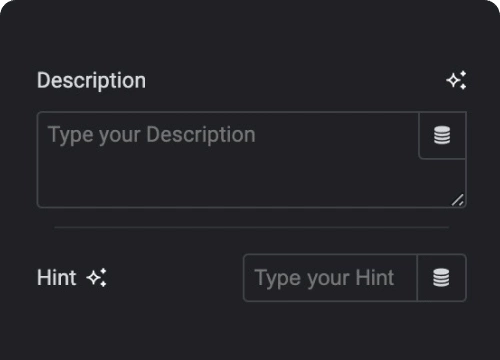The image size is (500, 360).
Task: Place cursor in 'Type your Description' placeholder
Action: (152, 135)
